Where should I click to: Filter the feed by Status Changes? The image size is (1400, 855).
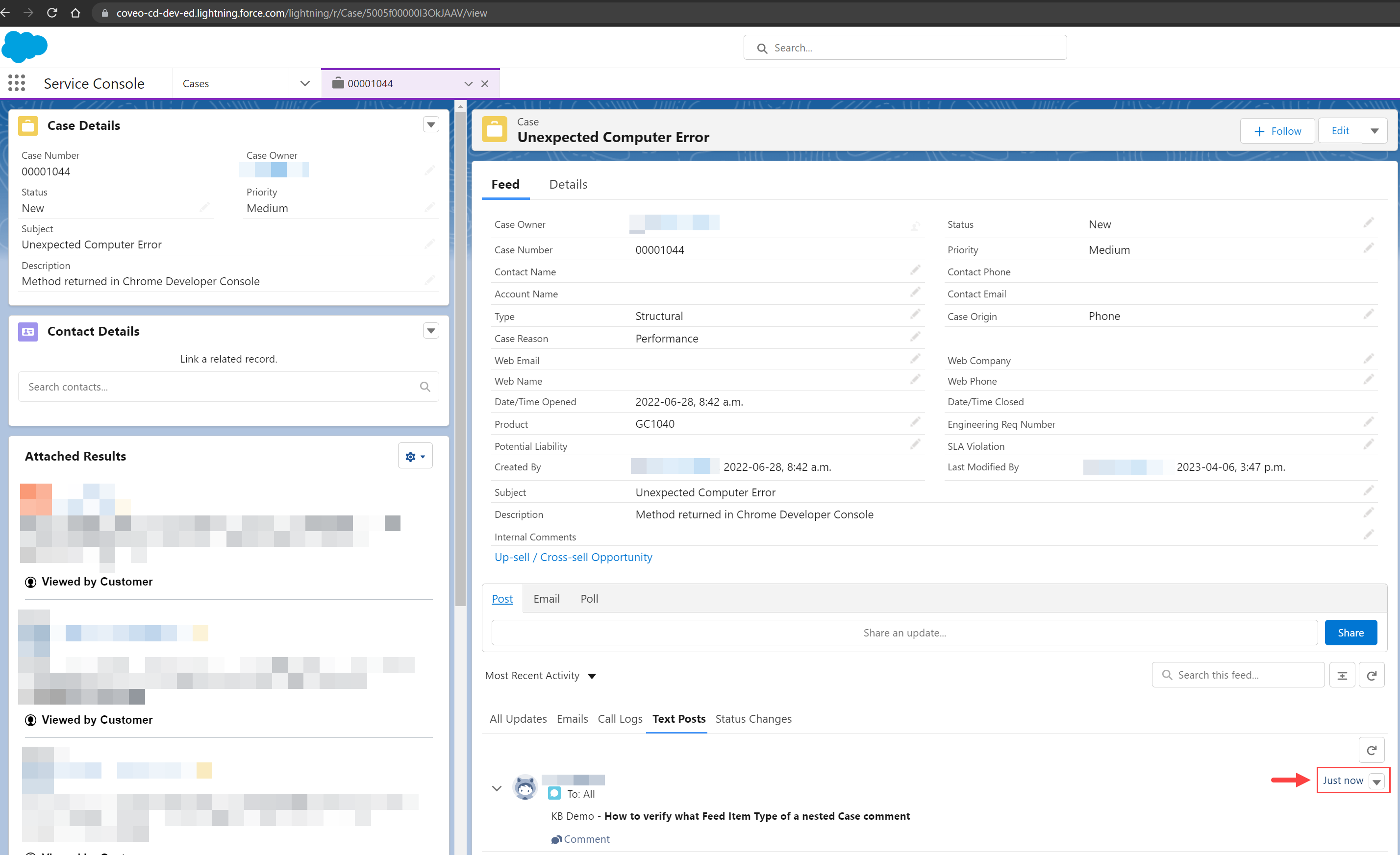pyautogui.click(x=753, y=719)
